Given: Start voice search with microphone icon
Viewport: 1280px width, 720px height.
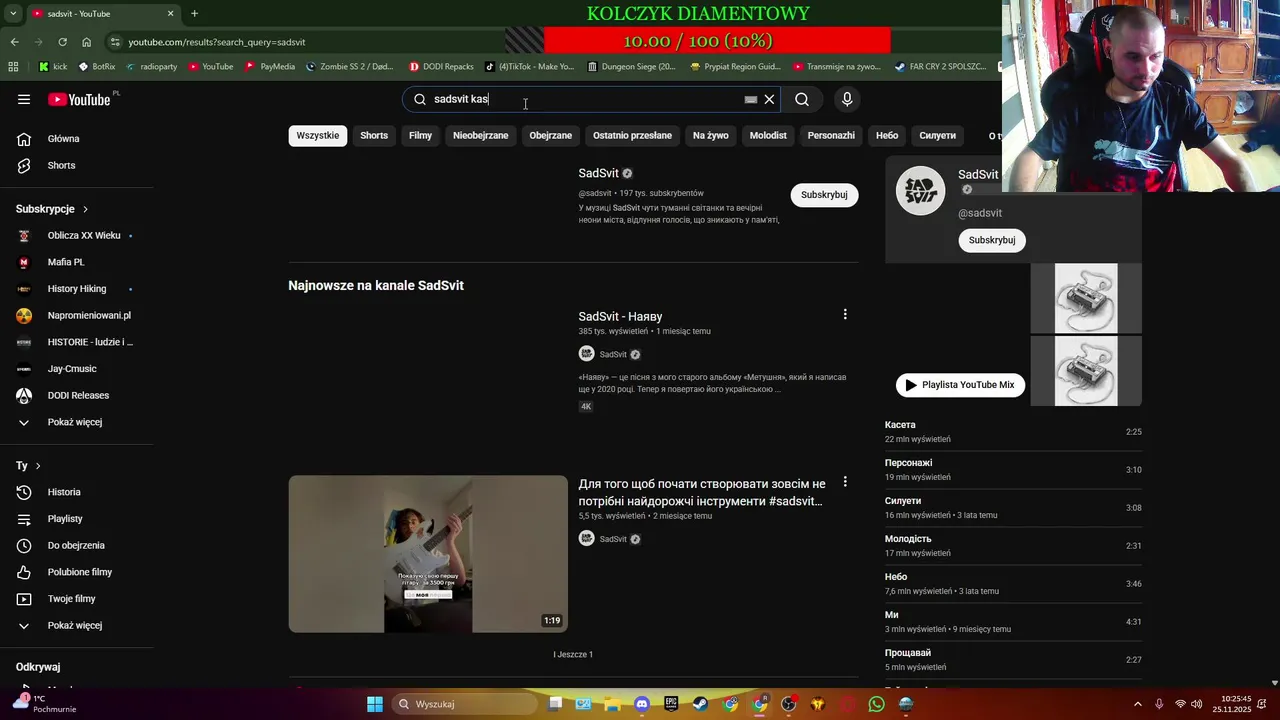Looking at the screenshot, I should 847,99.
